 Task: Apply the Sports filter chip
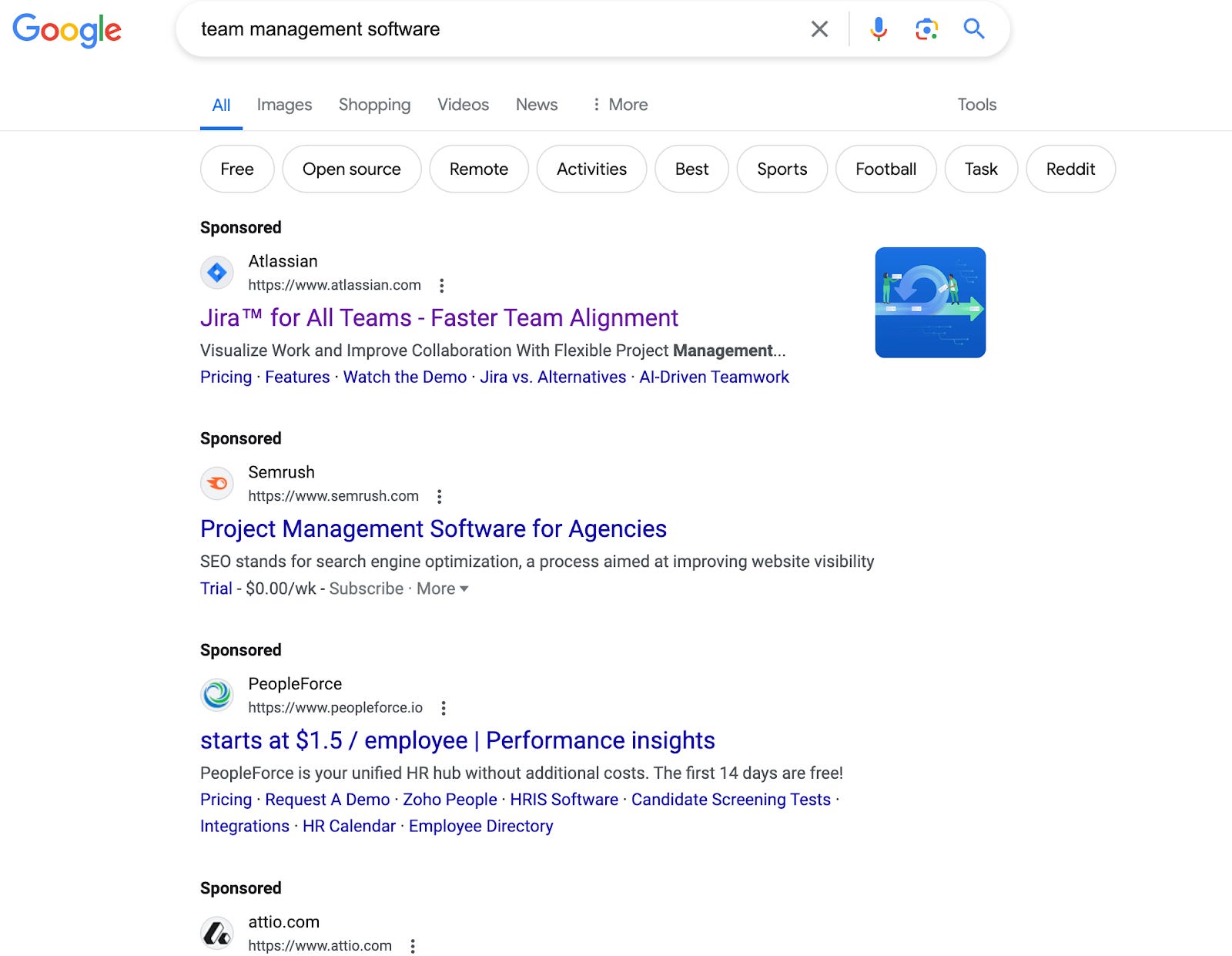782,169
